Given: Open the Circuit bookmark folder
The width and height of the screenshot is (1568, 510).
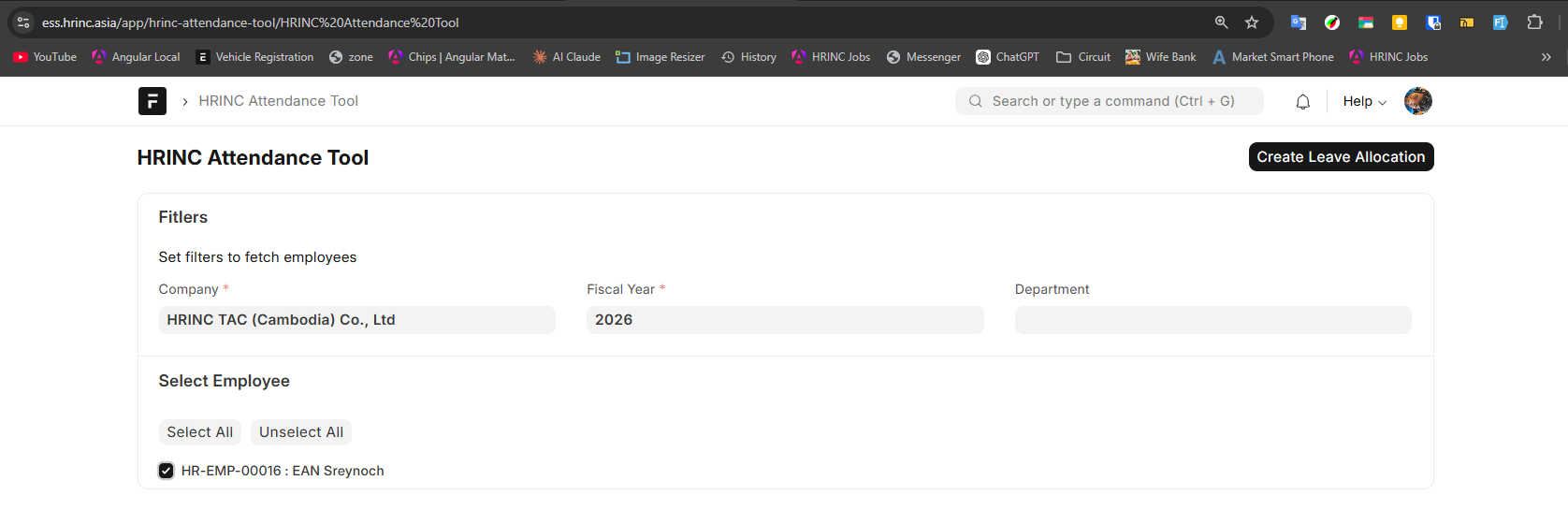Looking at the screenshot, I should pos(1083,57).
